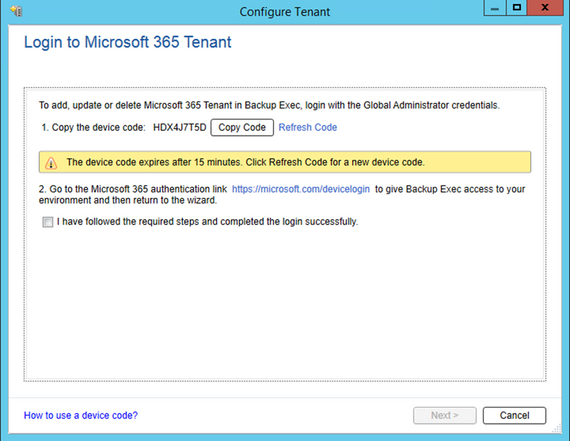Cancel the Configure Tenant wizard
The width and height of the screenshot is (570, 441).
(x=514, y=416)
